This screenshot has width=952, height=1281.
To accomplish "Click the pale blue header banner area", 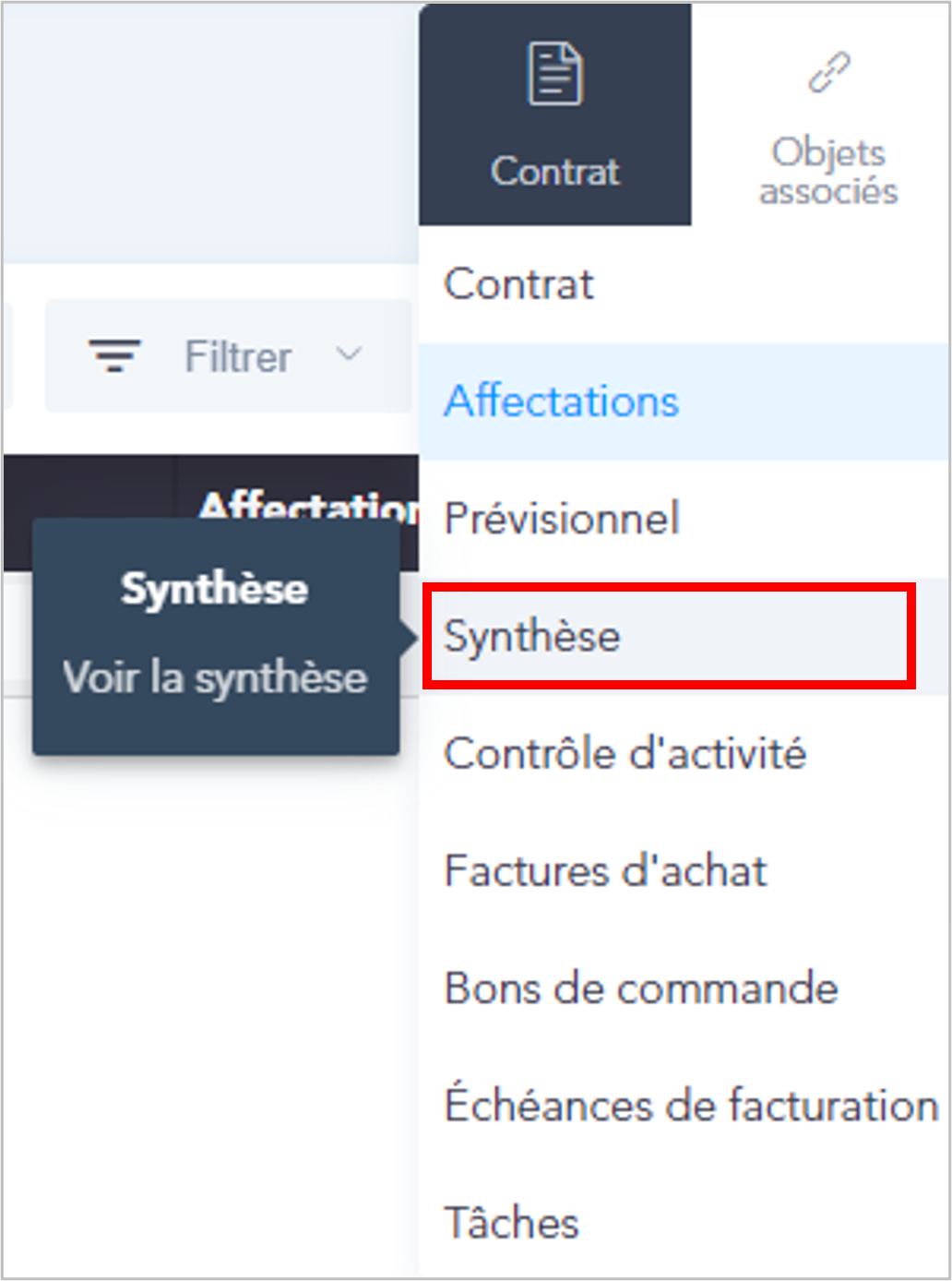I will (210, 134).
